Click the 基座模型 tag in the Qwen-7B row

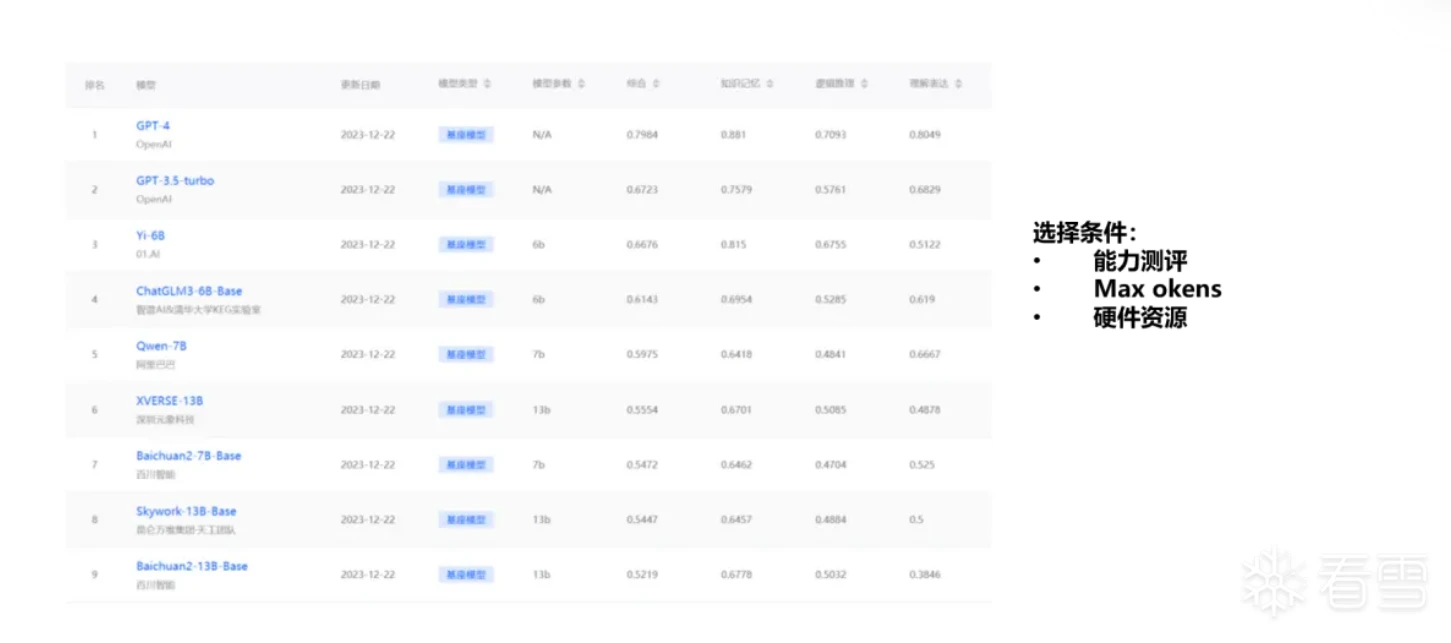[x=466, y=354]
